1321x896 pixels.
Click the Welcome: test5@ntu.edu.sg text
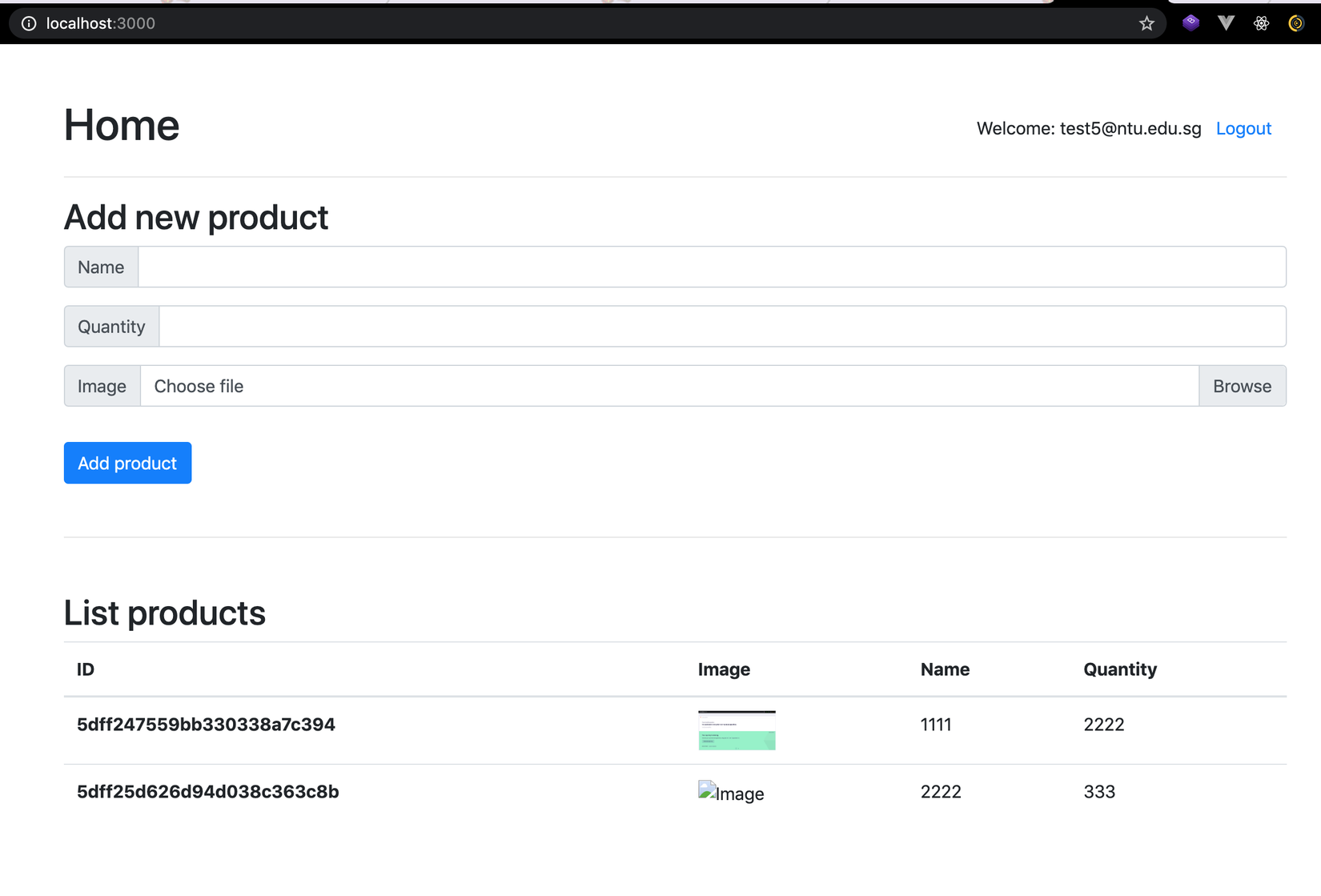pyautogui.click(x=1088, y=128)
